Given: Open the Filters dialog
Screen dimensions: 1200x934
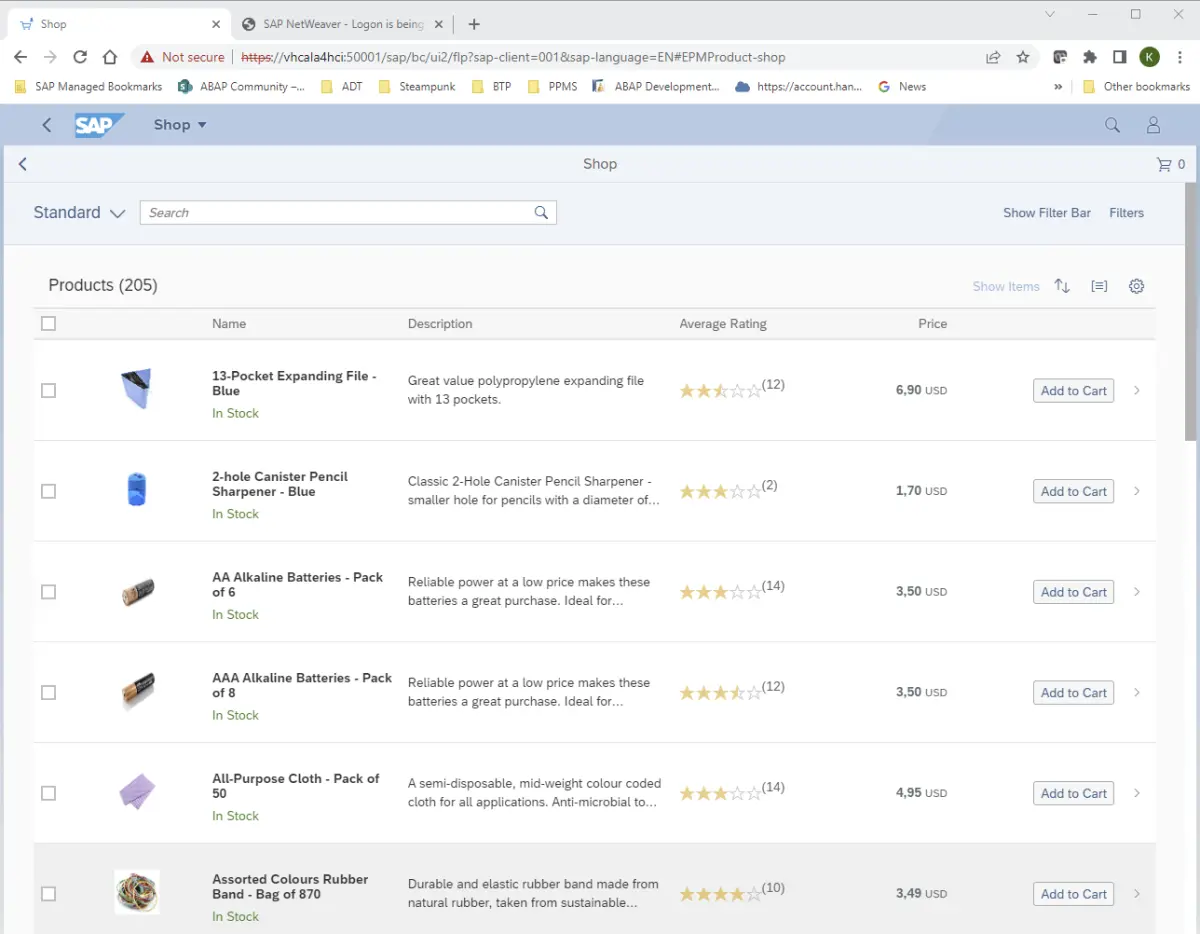Looking at the screenshot, I should [x=1126, y=213].
